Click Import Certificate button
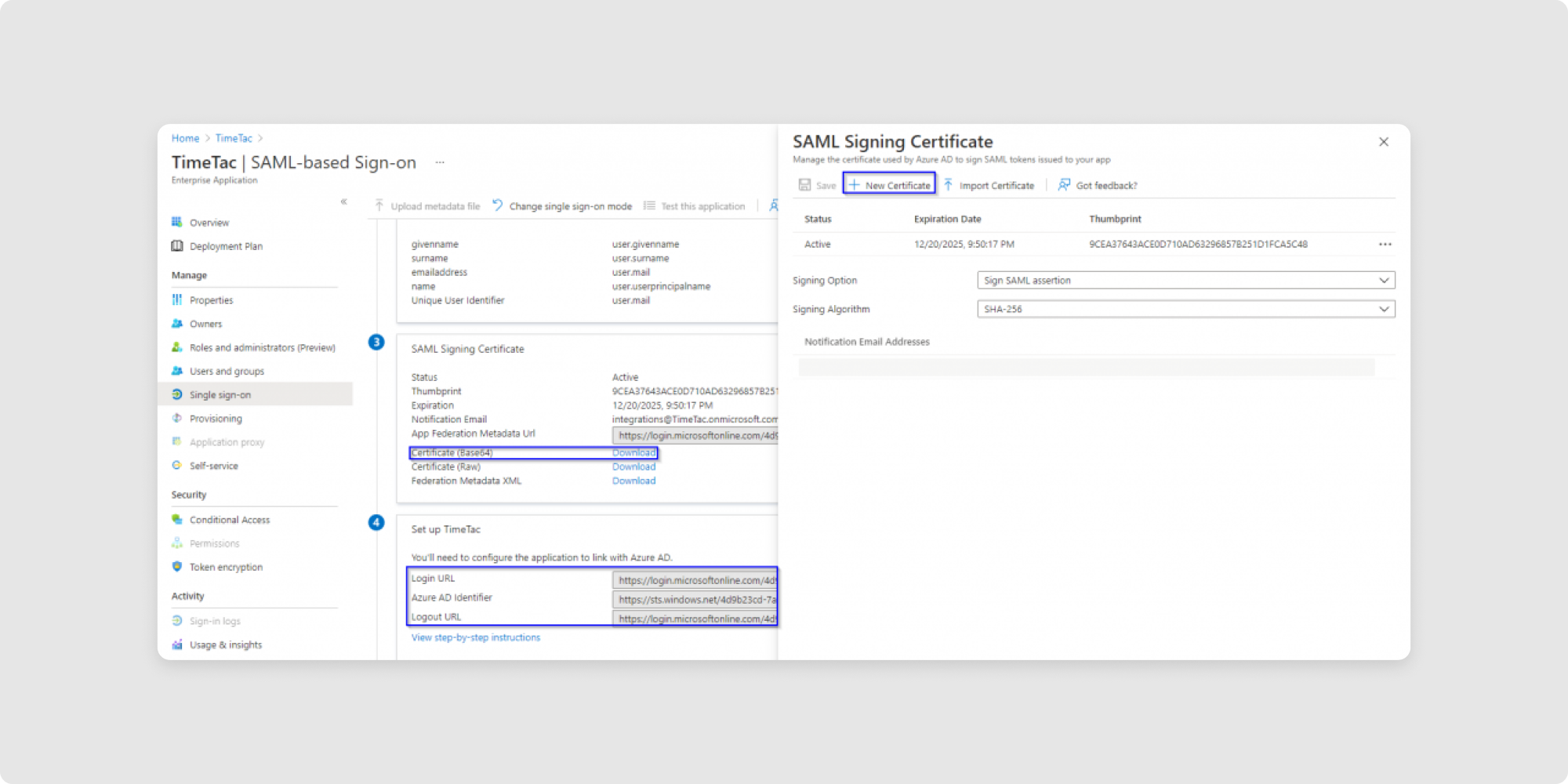The height and width of the screenshot is (784, 1568). (989, 185)
